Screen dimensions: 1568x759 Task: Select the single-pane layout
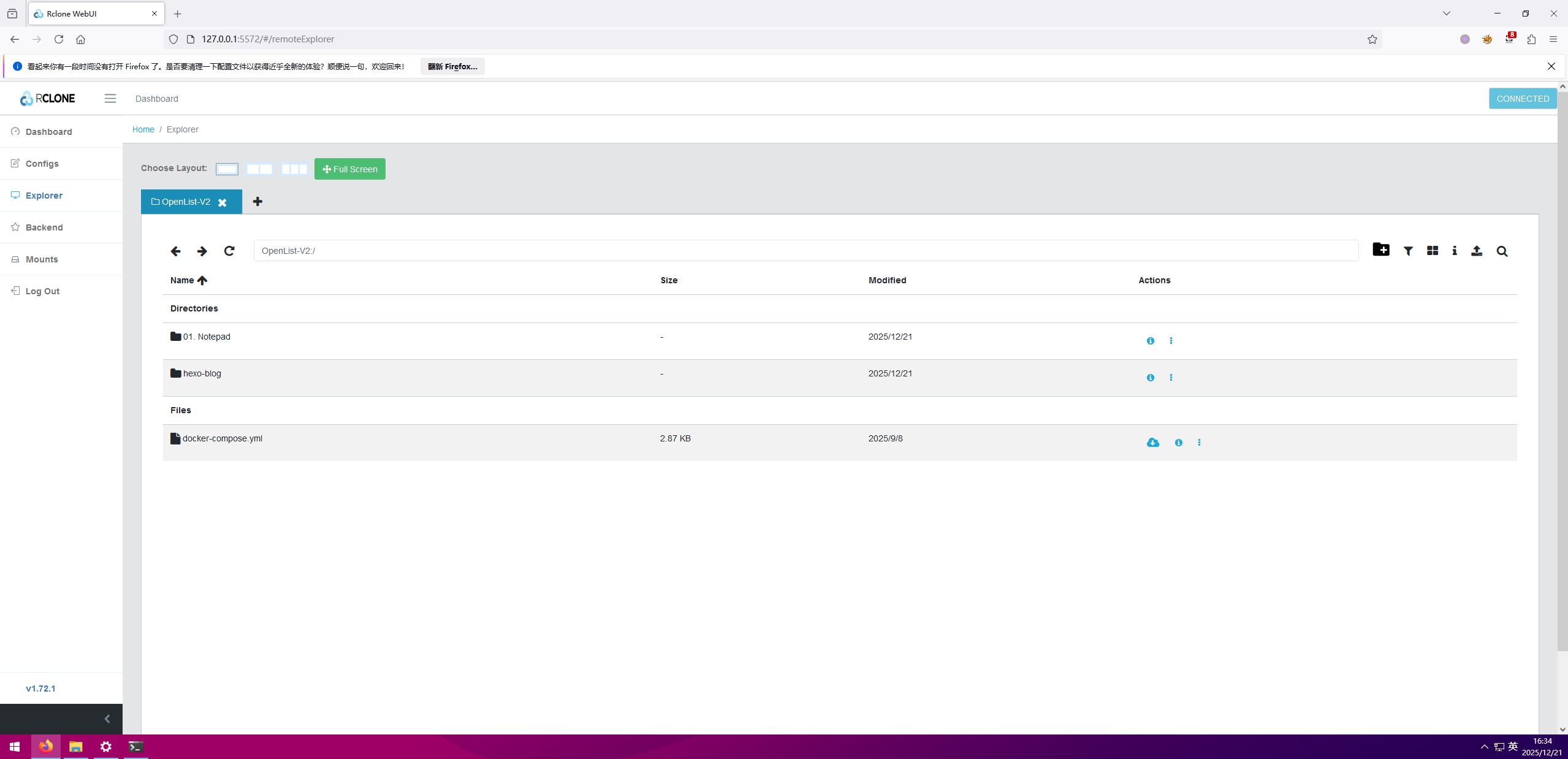pos(227,169)
